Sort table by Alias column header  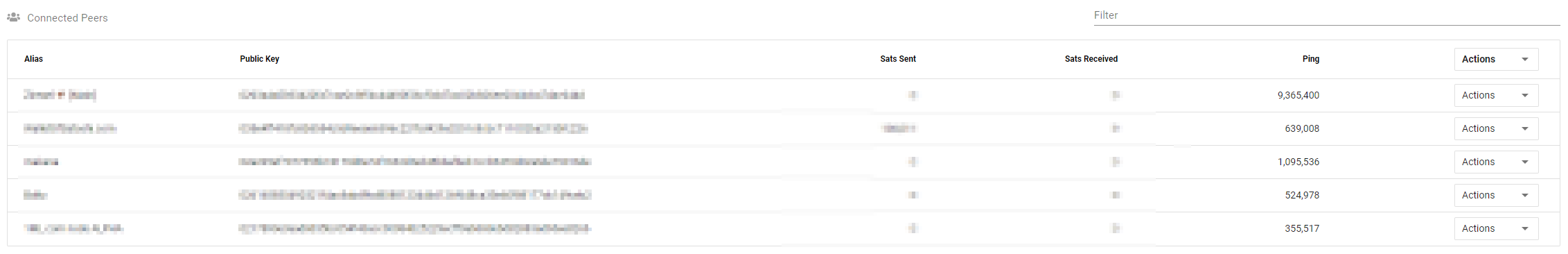point(33,59)
